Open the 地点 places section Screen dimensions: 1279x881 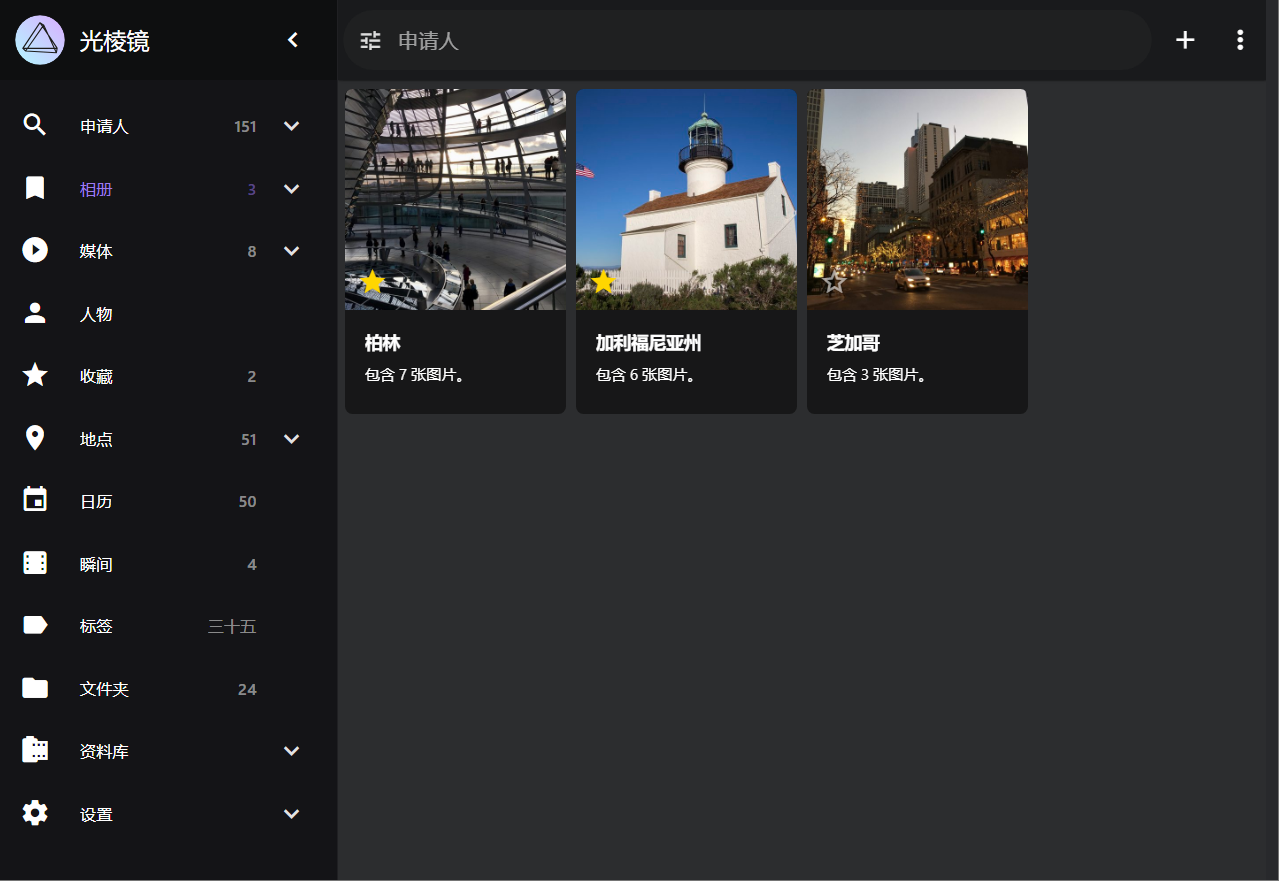96,439
